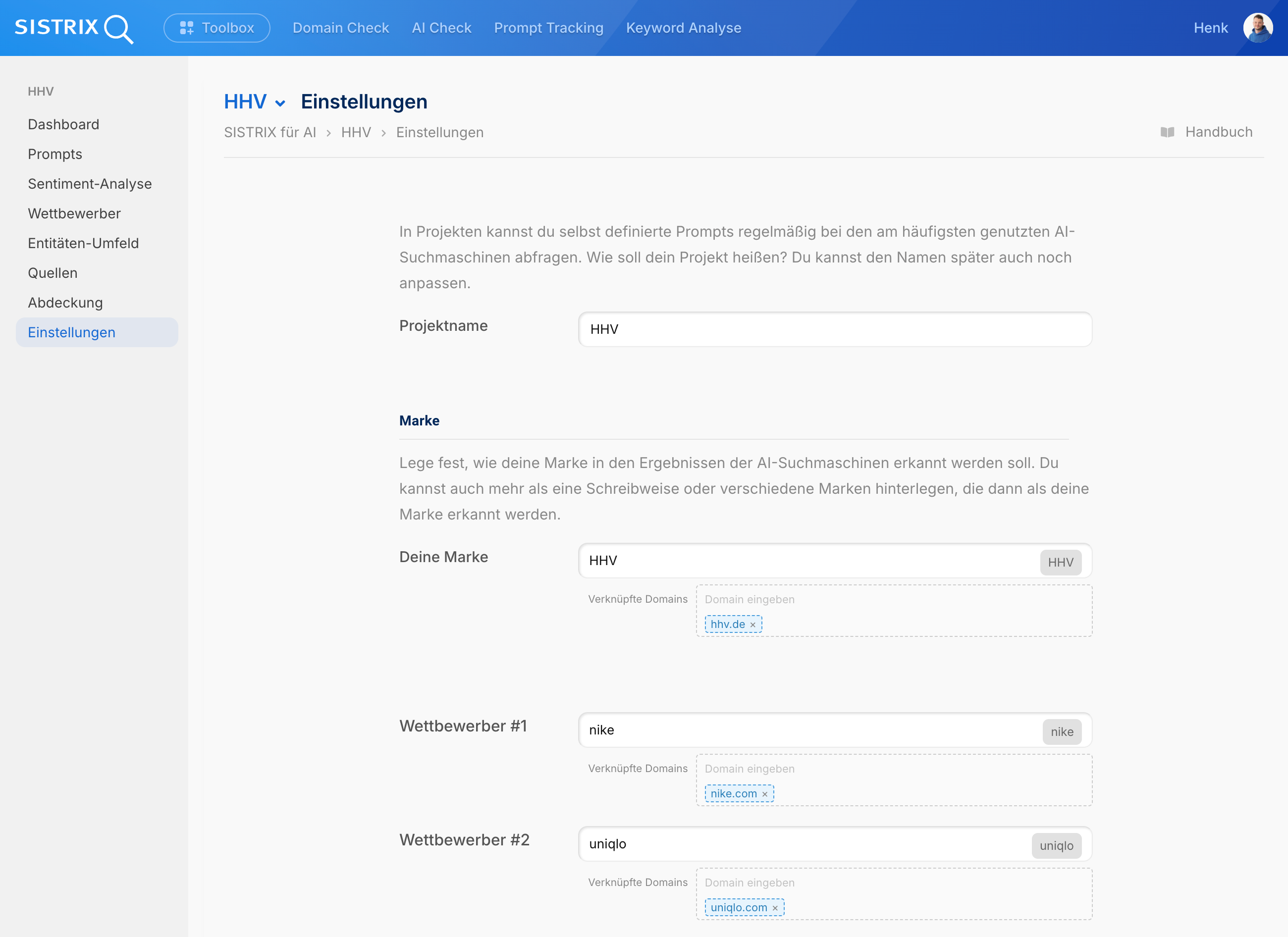Remove the uniqlo.com domain tag
This screenshot has width=1288, height=937.
click(775, 908)
